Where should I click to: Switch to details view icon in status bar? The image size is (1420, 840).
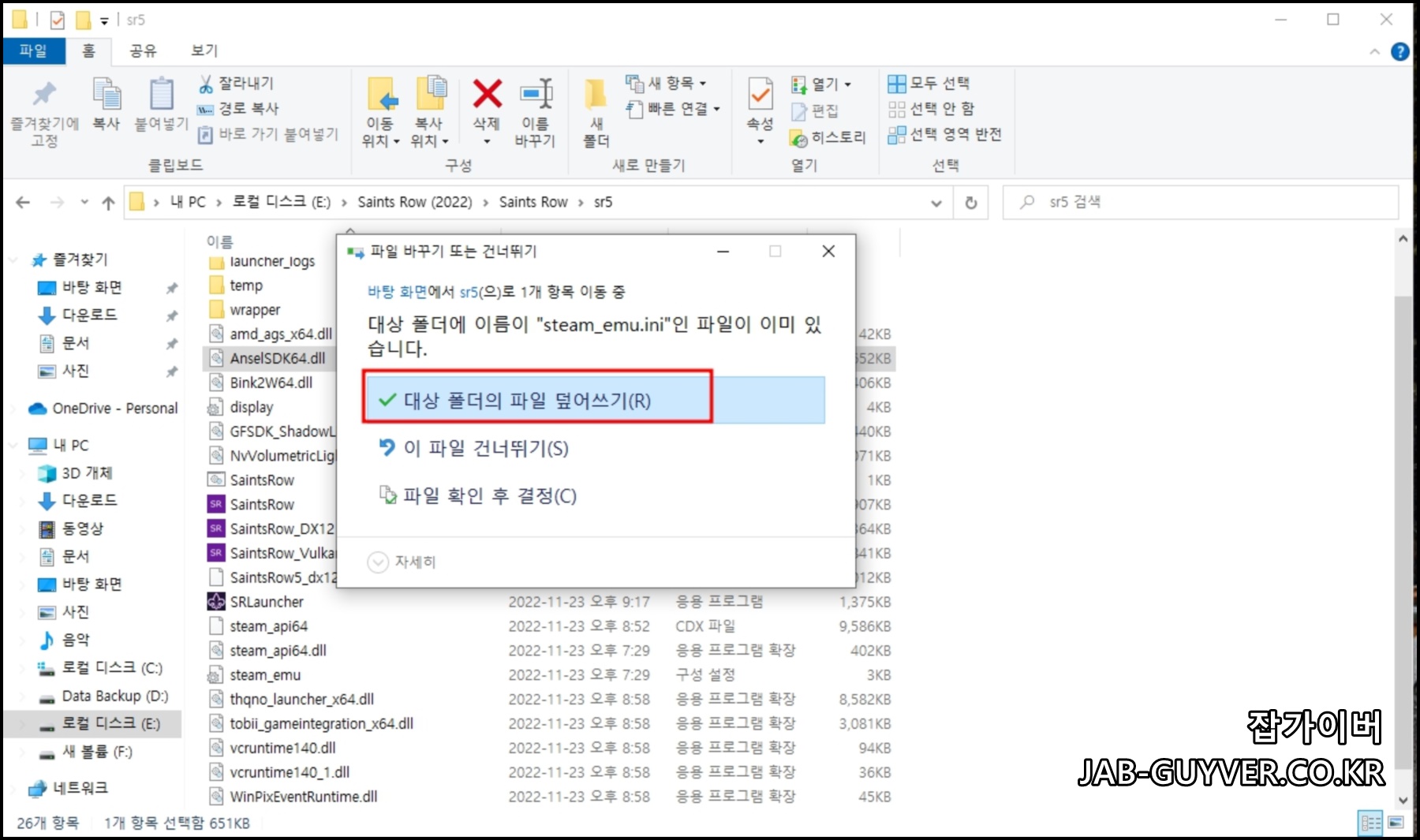1370,823
